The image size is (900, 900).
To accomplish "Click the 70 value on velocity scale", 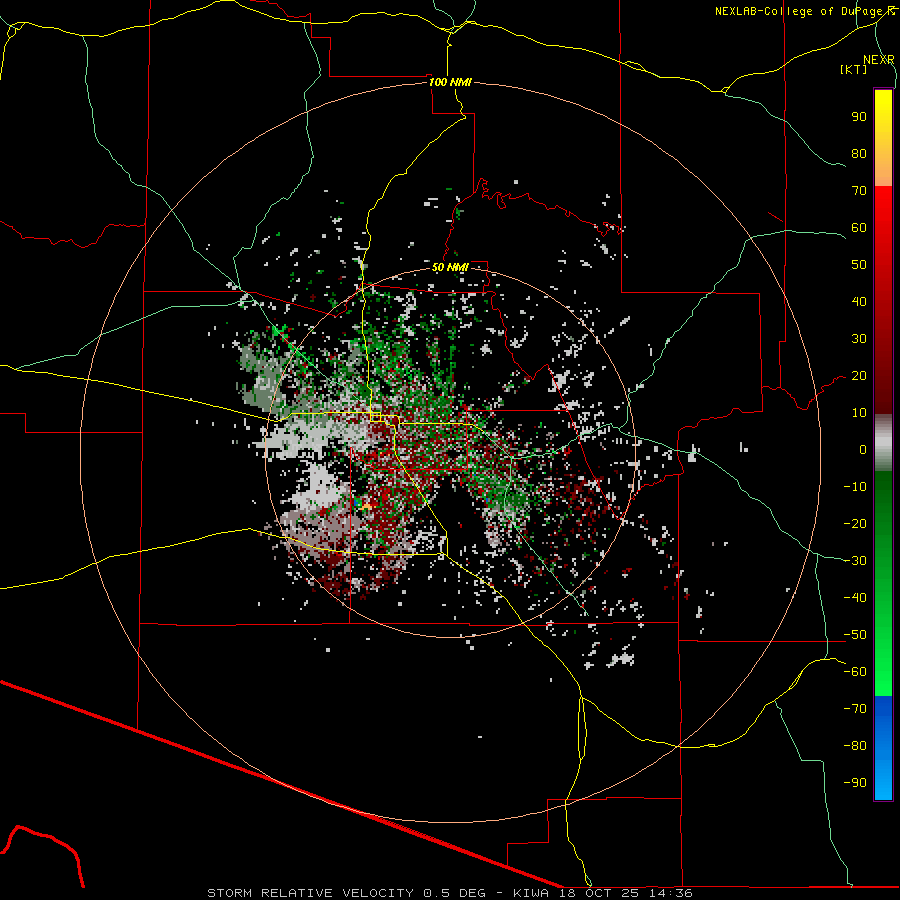I will click(859, 191).
